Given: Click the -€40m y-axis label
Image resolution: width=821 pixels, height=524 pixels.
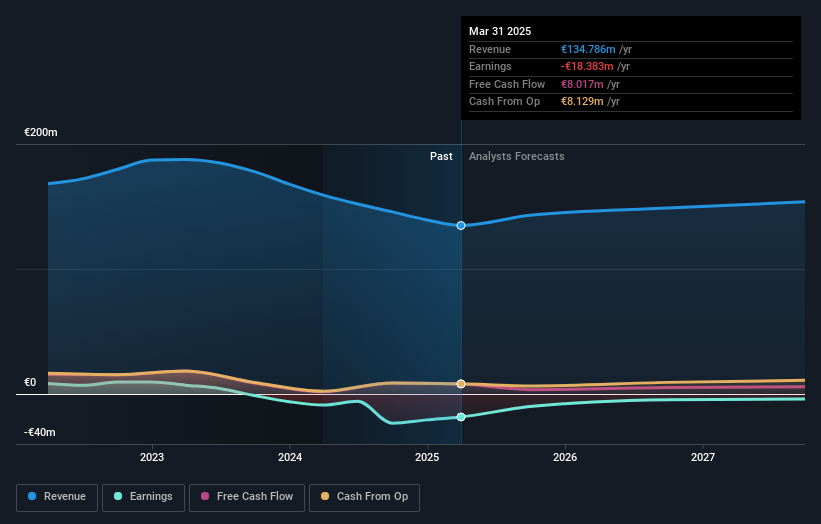Looking at the screenshot, I should 40,432.
